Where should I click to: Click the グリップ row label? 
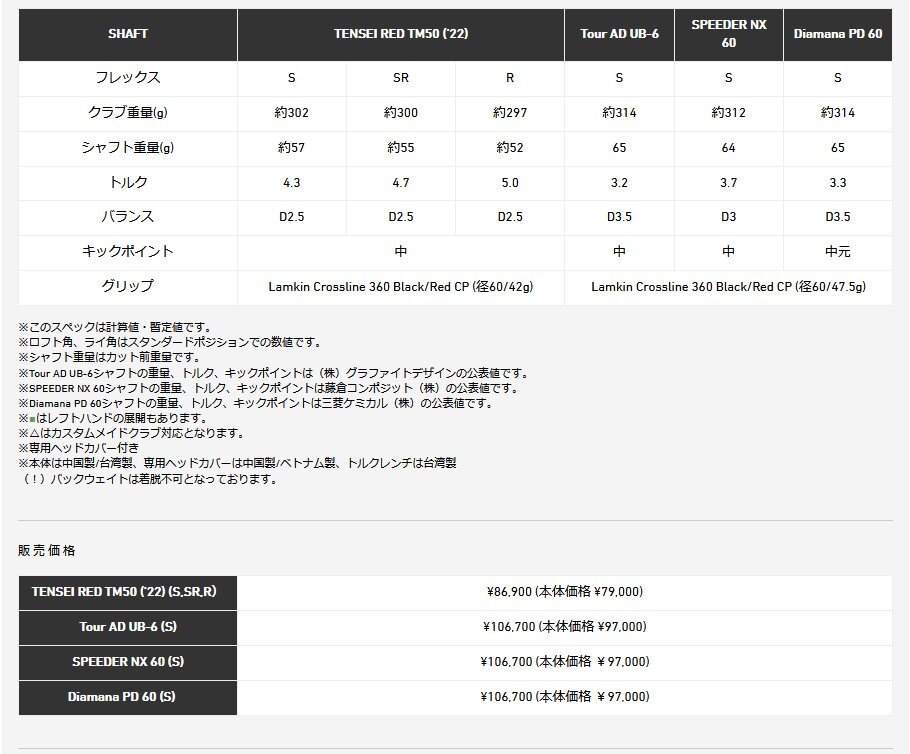(x=128, y=287)
